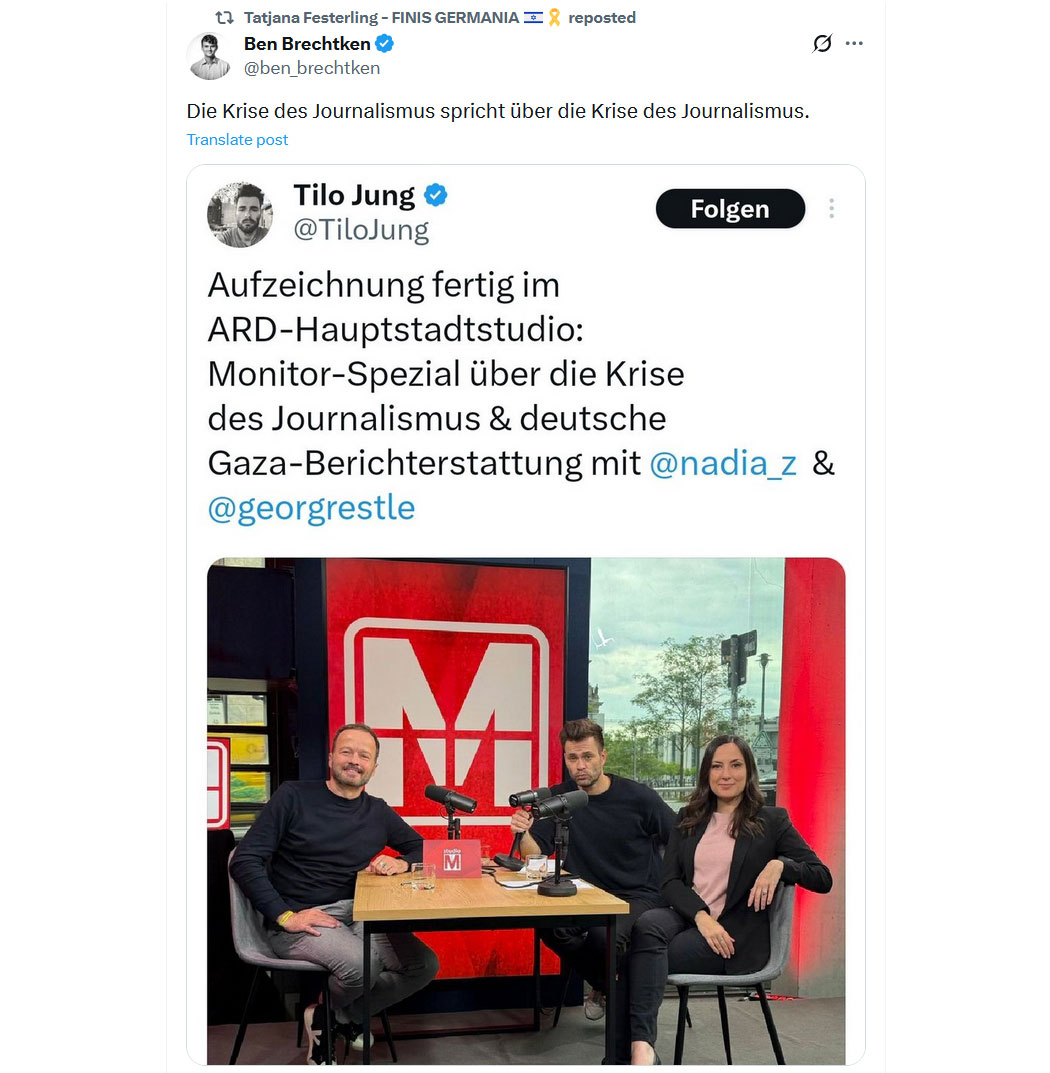Click the Tilo Jung display name
1050x1073 pixels.
point(354,196)
